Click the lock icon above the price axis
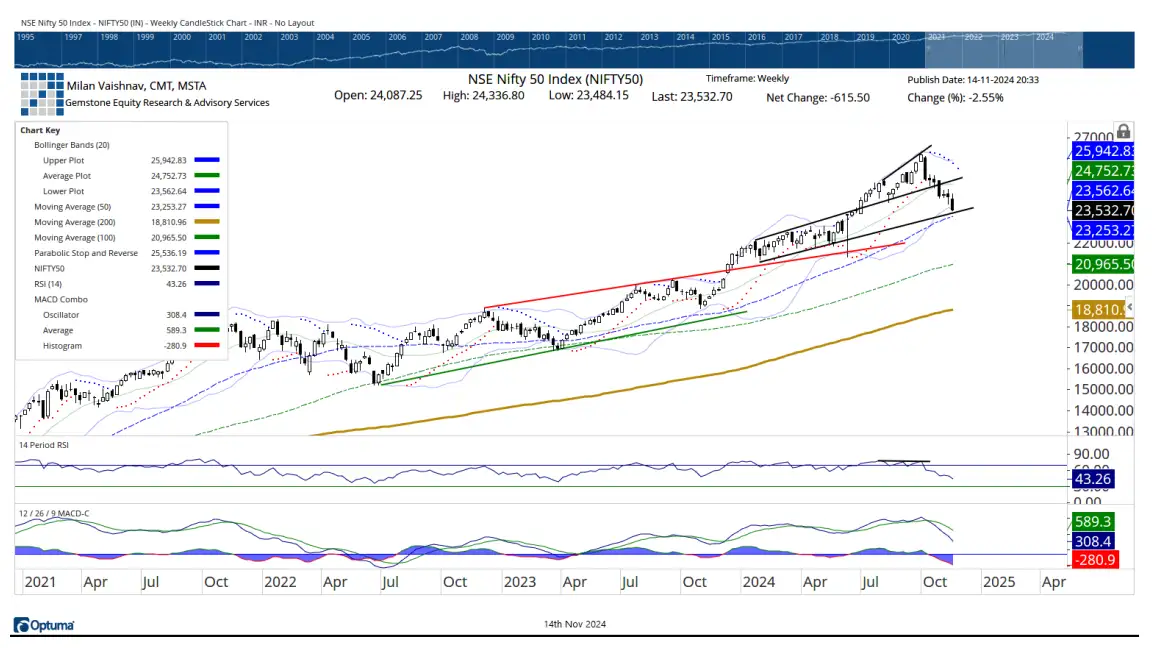 (1123, 131)
